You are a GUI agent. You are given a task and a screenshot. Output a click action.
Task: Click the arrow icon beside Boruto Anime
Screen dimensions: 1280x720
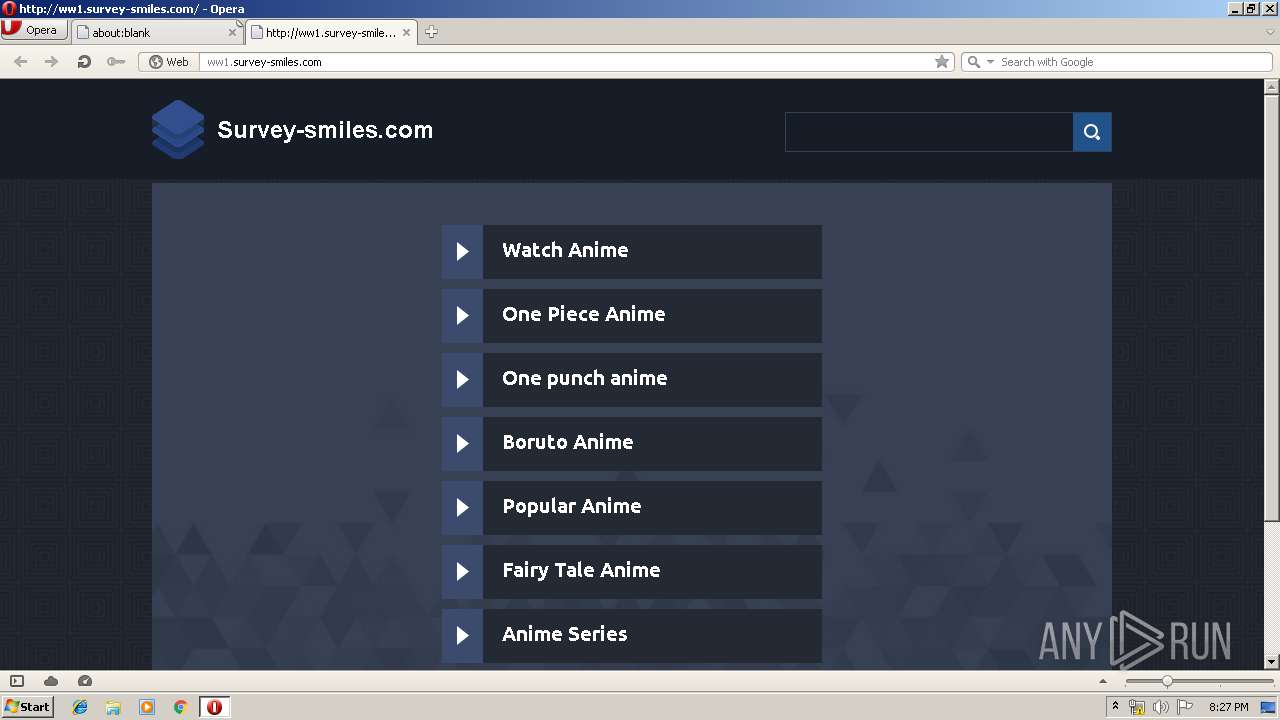(462, 443)
